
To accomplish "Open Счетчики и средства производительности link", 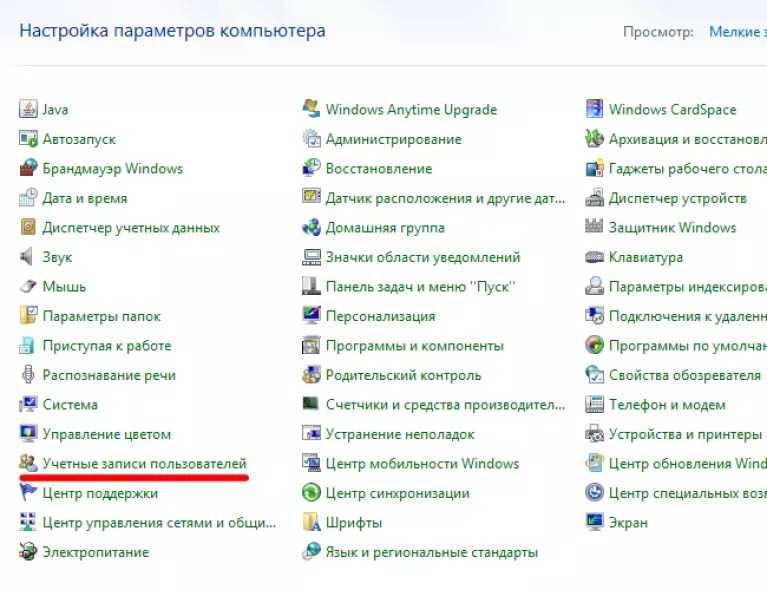I will (445, 405).
